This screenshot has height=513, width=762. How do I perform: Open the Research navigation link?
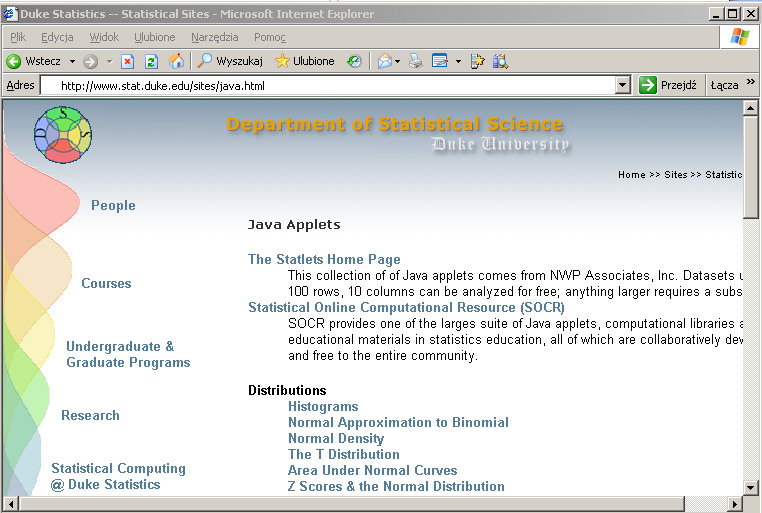click(x=90, y=415)
